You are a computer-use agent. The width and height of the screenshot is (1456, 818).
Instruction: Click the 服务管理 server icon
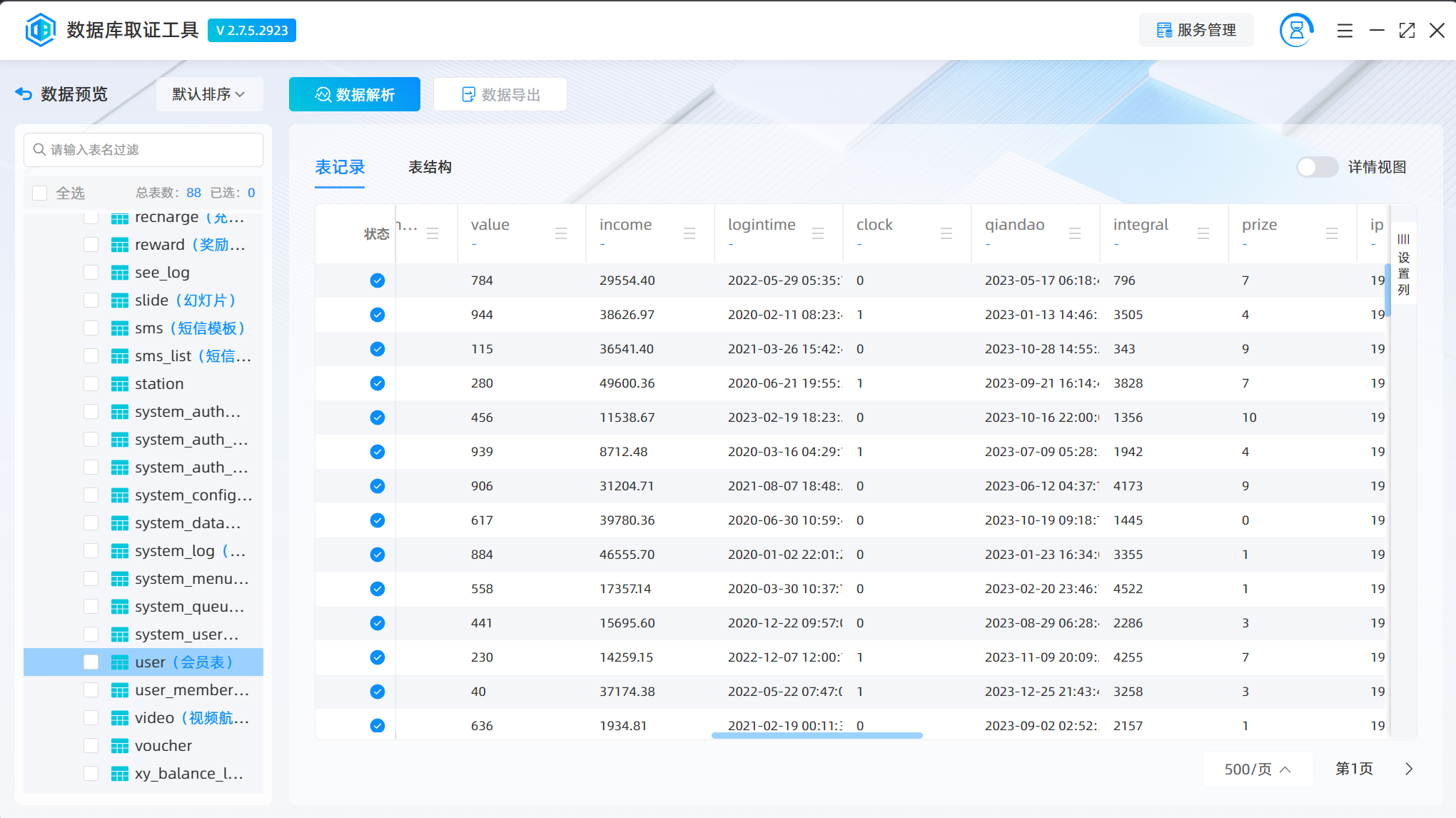pos(1164,30)
